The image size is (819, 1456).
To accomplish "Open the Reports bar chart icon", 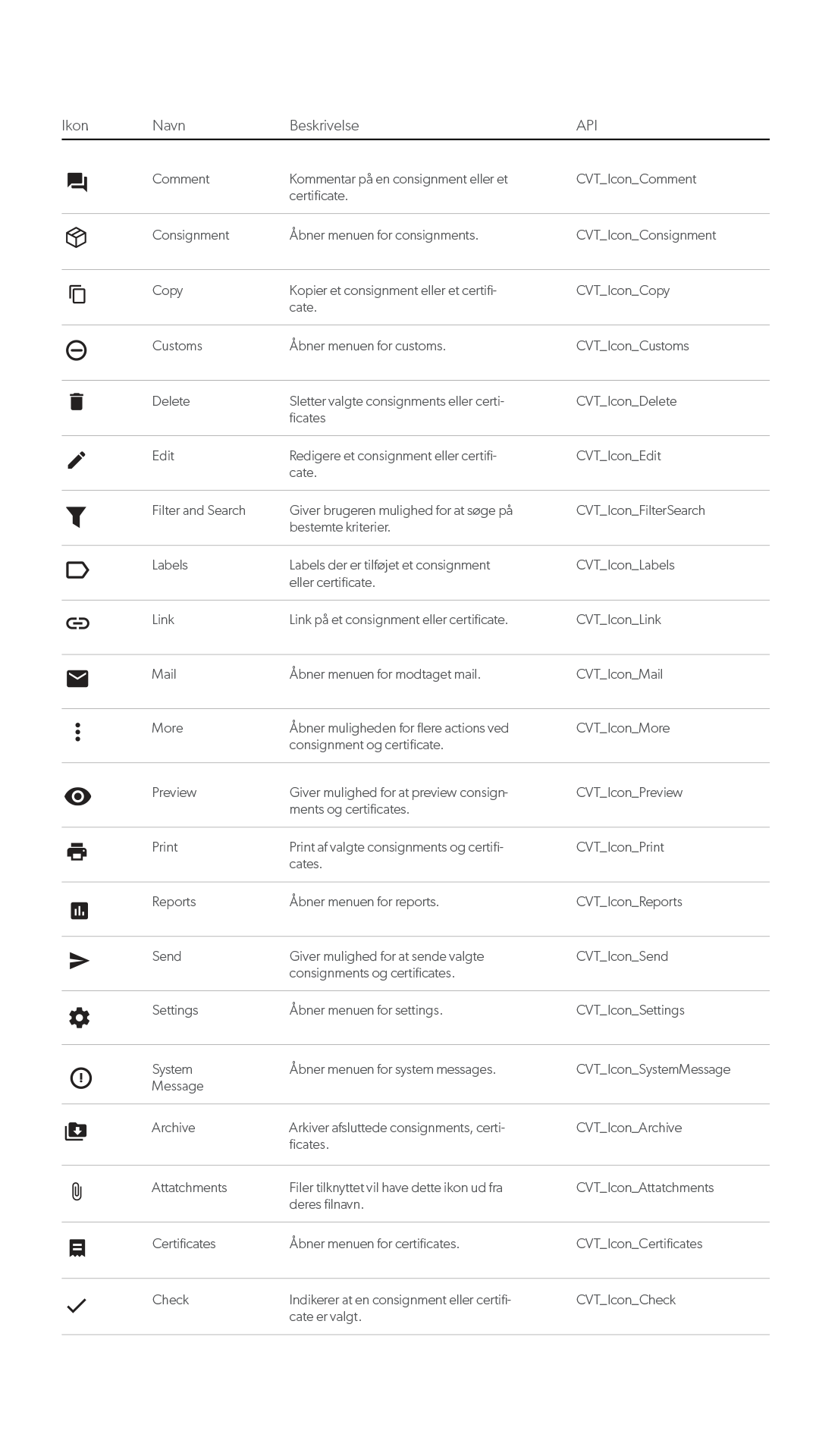I will tap(79, 910).
